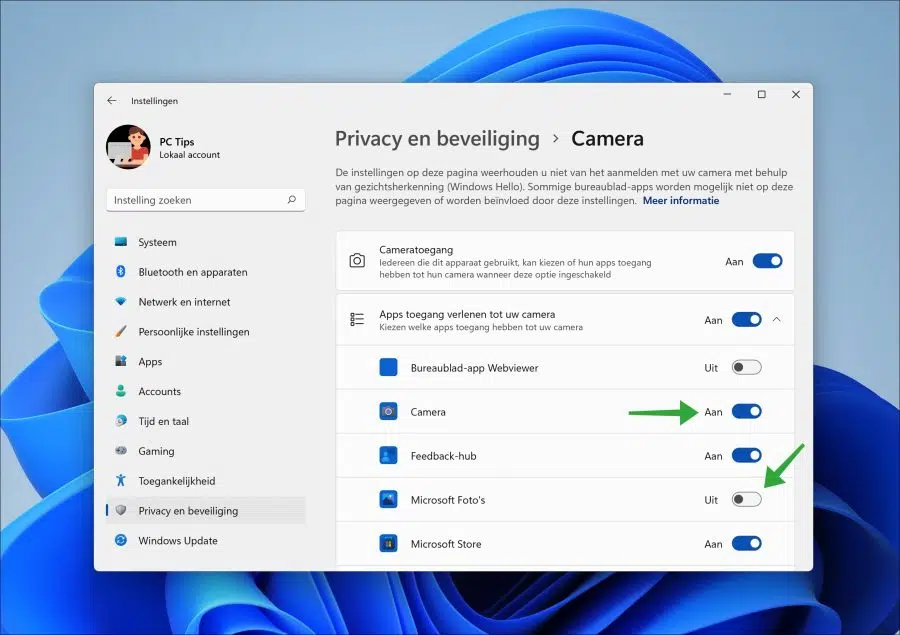The height and width of the screenshot is (635, 900).
Task: Minimize the Instellingen window
Action: click(x=727, y=94)
